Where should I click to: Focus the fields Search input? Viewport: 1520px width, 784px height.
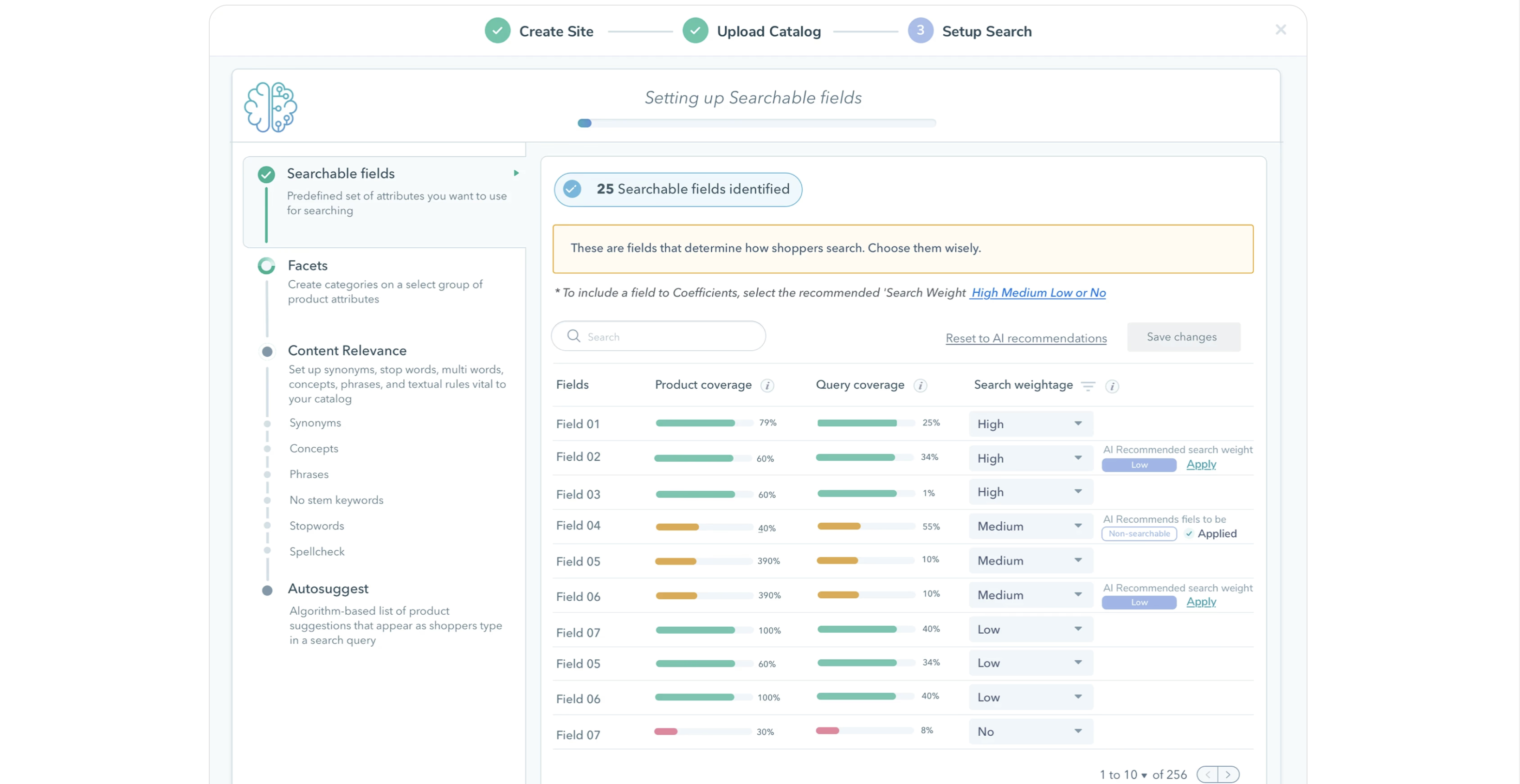coord(658,336)
